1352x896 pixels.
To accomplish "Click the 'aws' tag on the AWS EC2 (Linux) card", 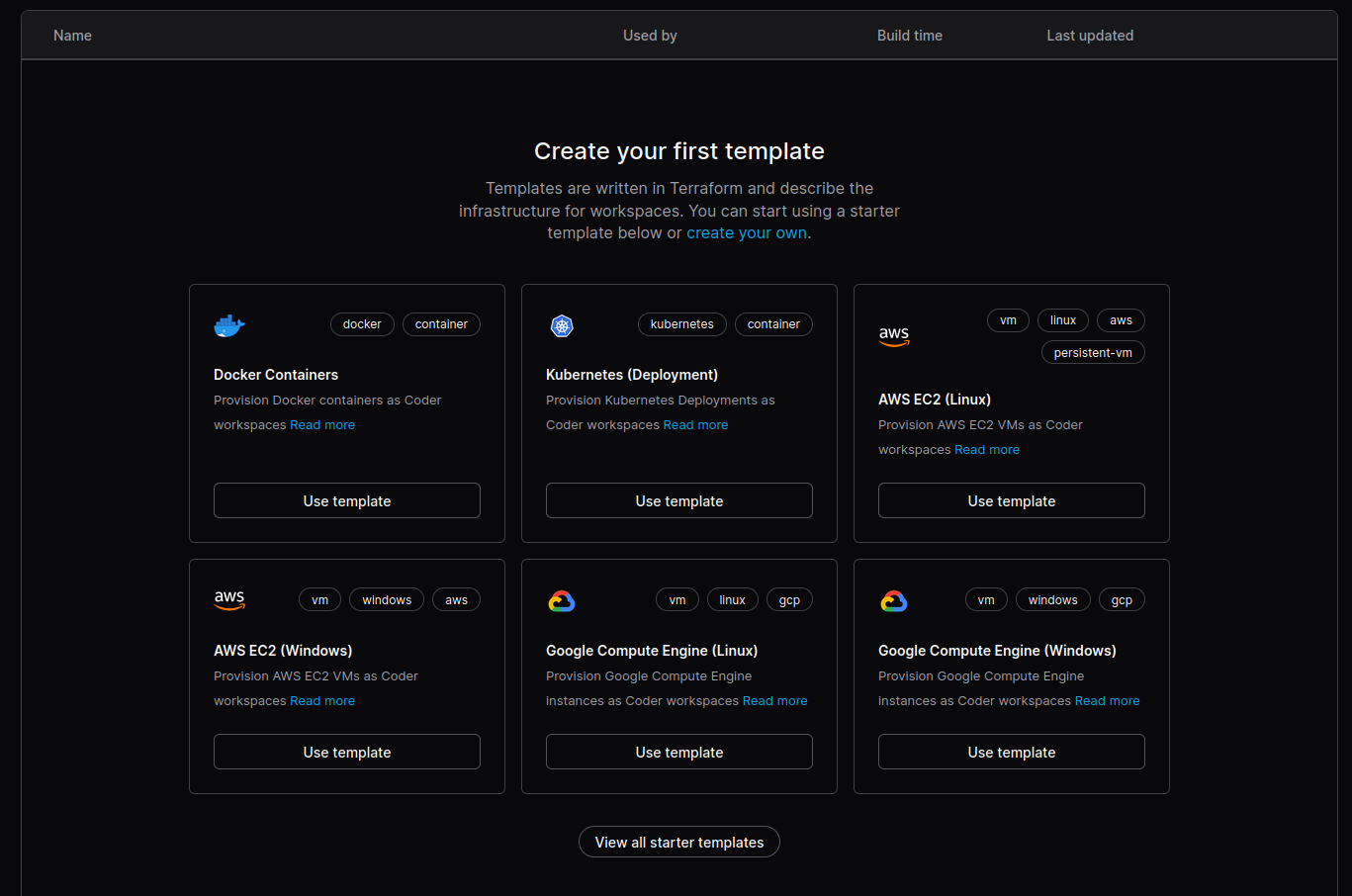I will [x=1121, y=320].
